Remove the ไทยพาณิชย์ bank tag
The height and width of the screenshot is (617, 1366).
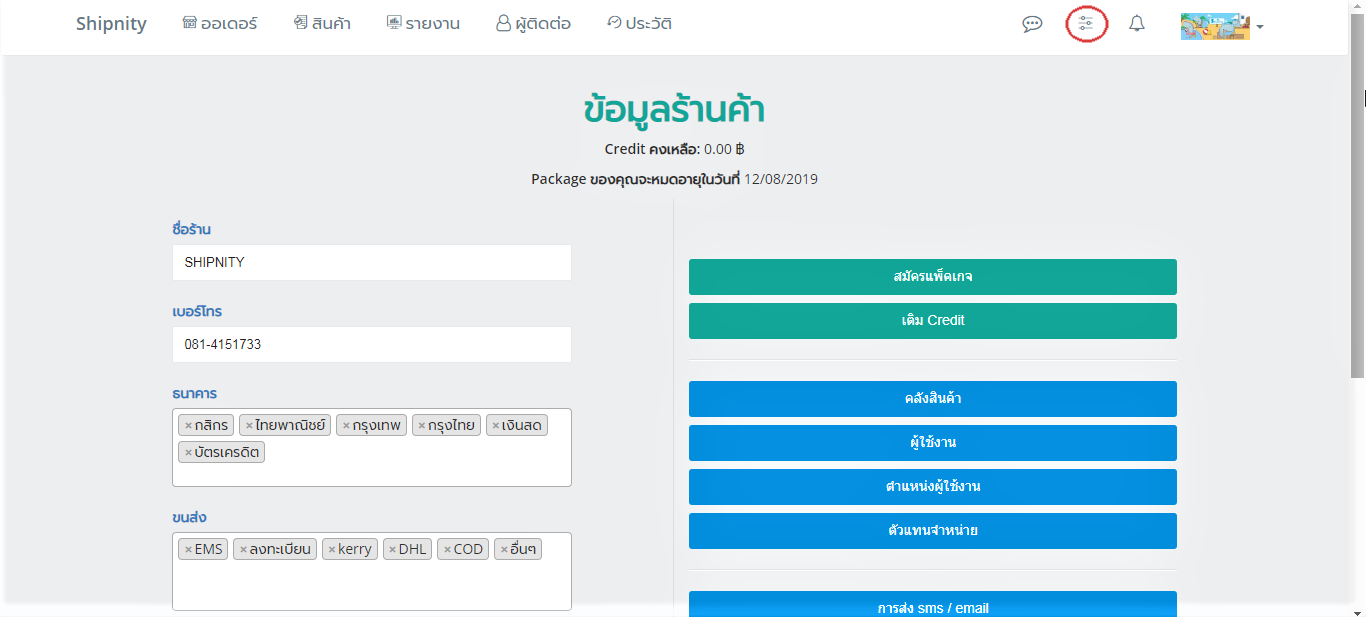(249, 426)
